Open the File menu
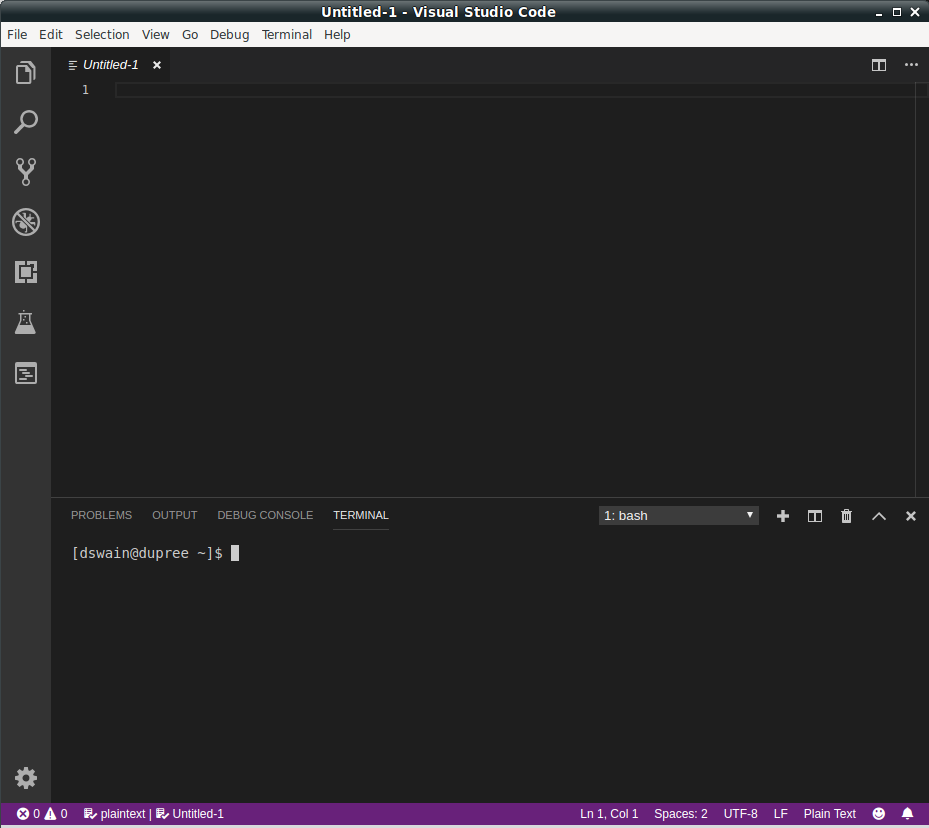The height and width of the screenshot is (828, 929). click(17, 34)
